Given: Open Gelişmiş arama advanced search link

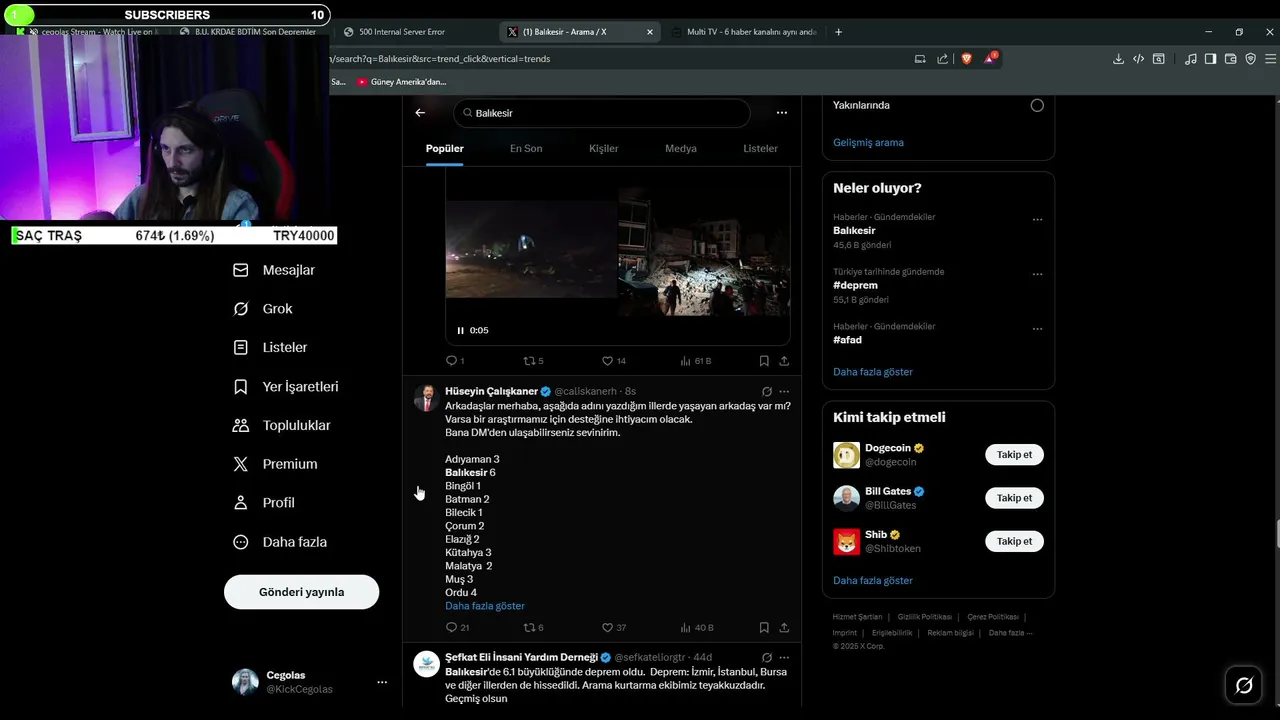Looking at the screenshot, I should pos(868,143).
